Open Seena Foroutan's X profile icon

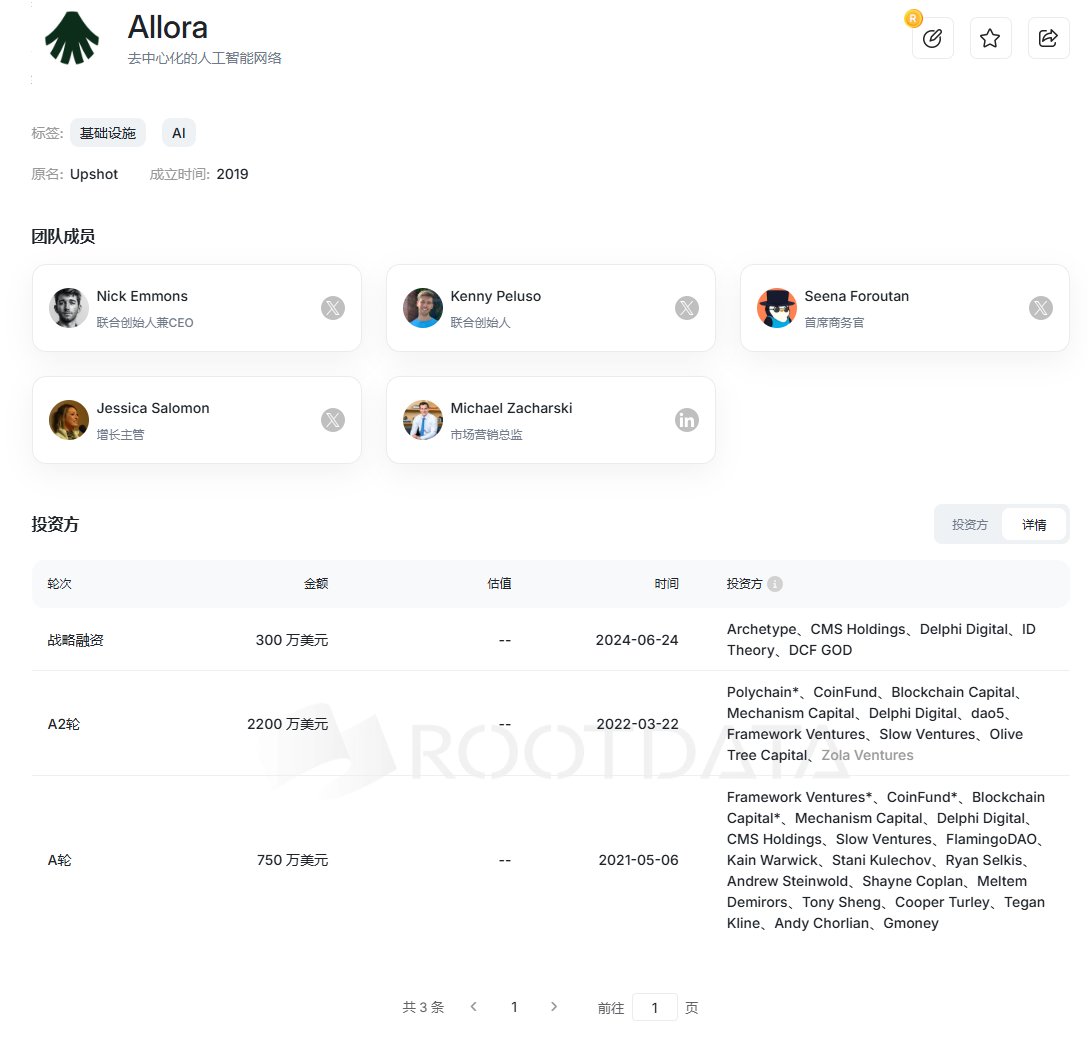pos(1041,307)
